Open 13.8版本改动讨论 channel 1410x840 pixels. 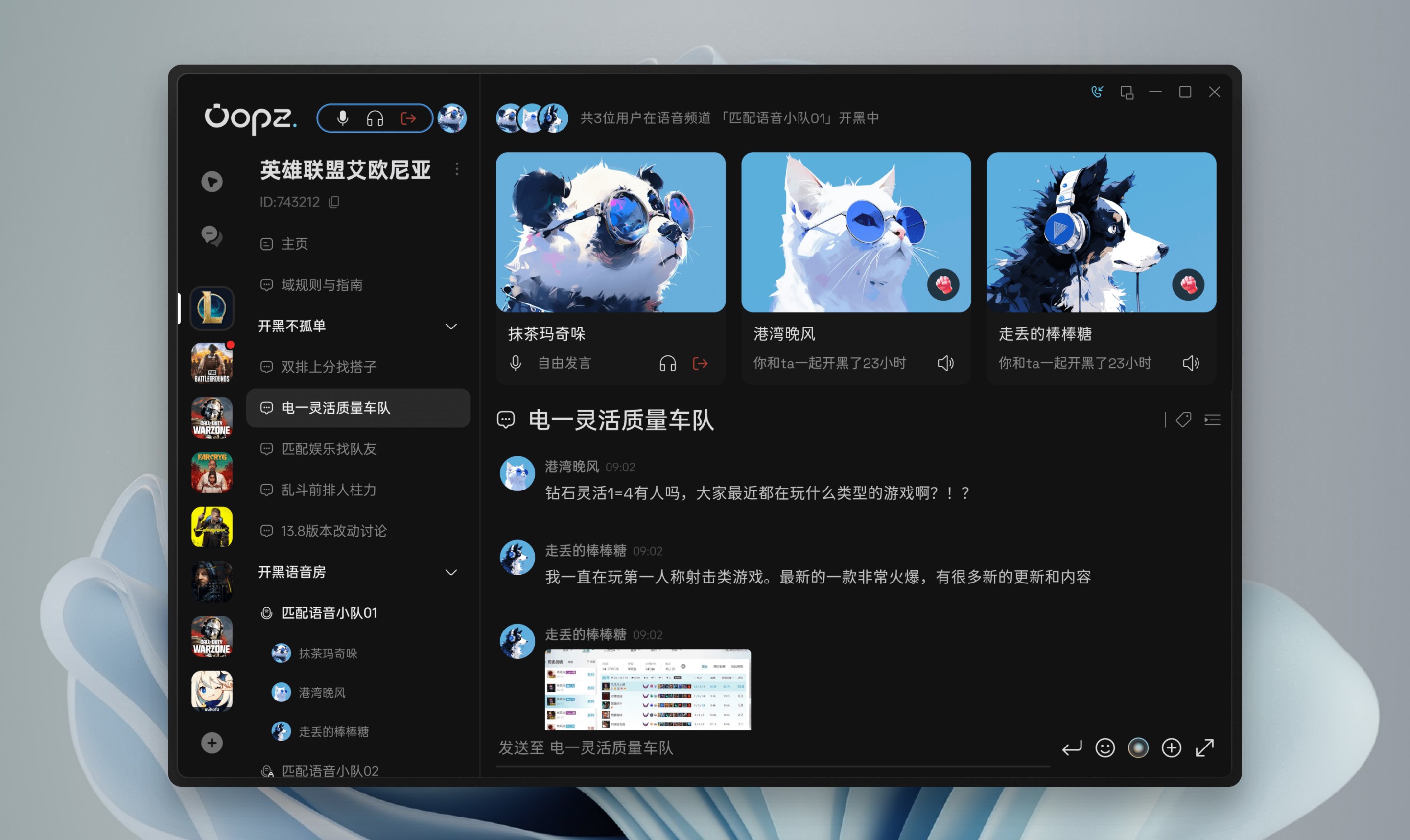[x=358, y=530]
